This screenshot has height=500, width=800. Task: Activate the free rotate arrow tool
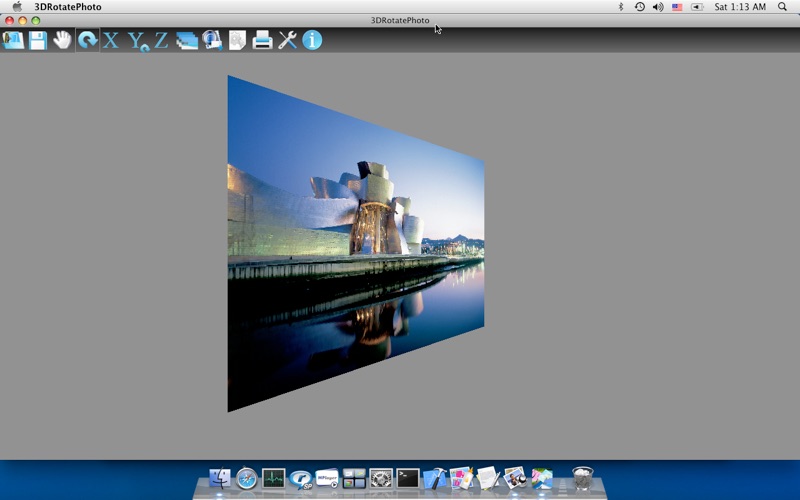(88, 40)
